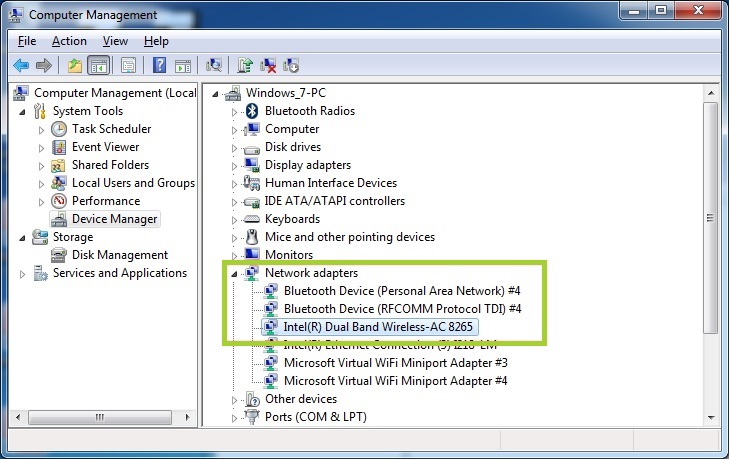Click the device list scroll down arrow
Viewport: 729px width, 459px height.
(710, 418)
